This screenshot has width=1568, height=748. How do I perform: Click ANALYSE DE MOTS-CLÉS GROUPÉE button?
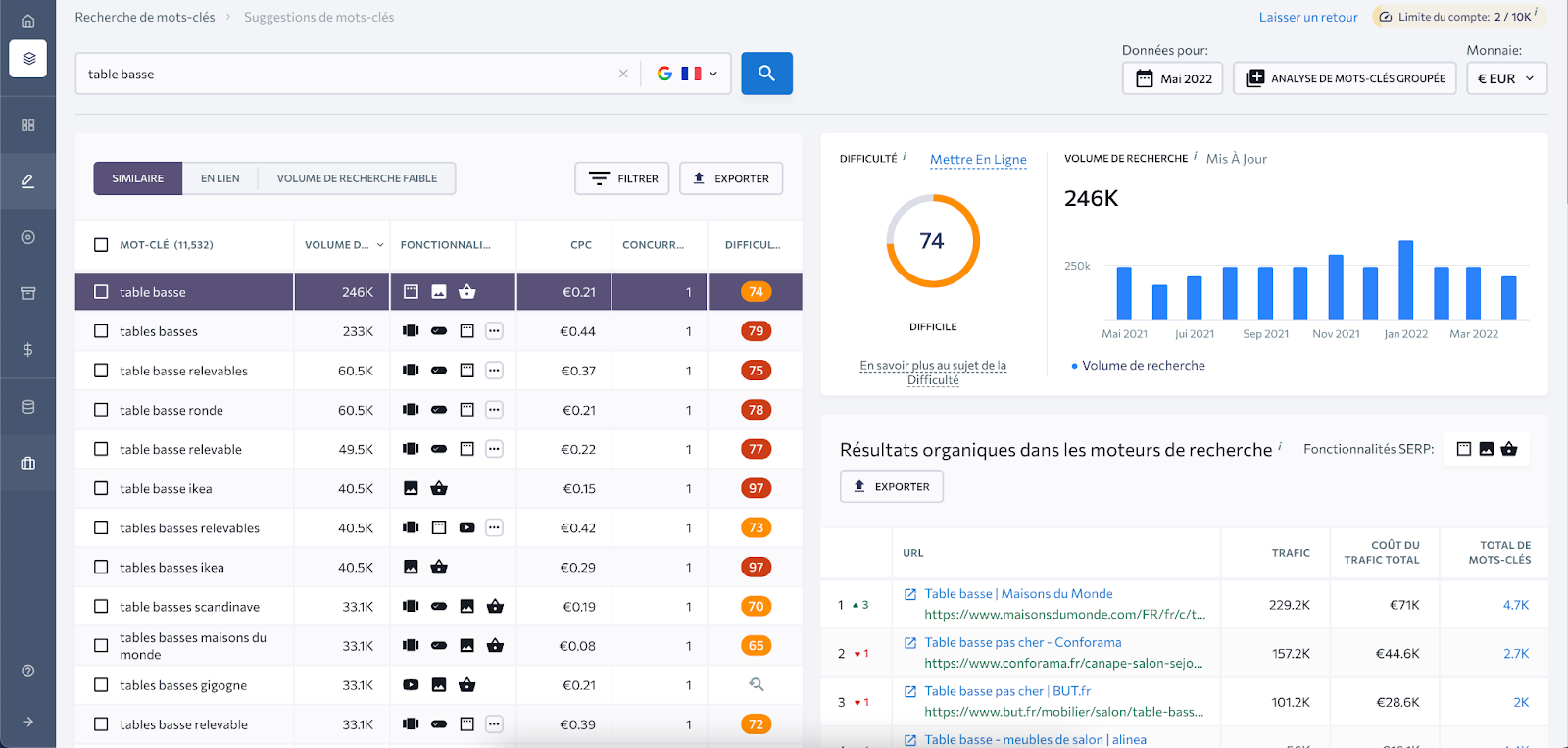(1345, 78)
